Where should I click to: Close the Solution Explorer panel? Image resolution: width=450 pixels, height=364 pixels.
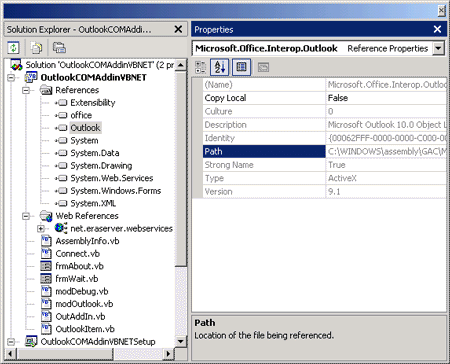178,29
